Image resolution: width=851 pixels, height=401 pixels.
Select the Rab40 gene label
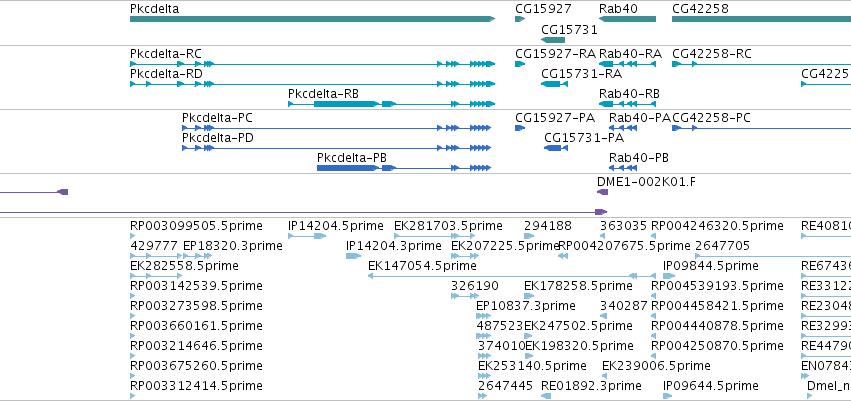[618, 9]
